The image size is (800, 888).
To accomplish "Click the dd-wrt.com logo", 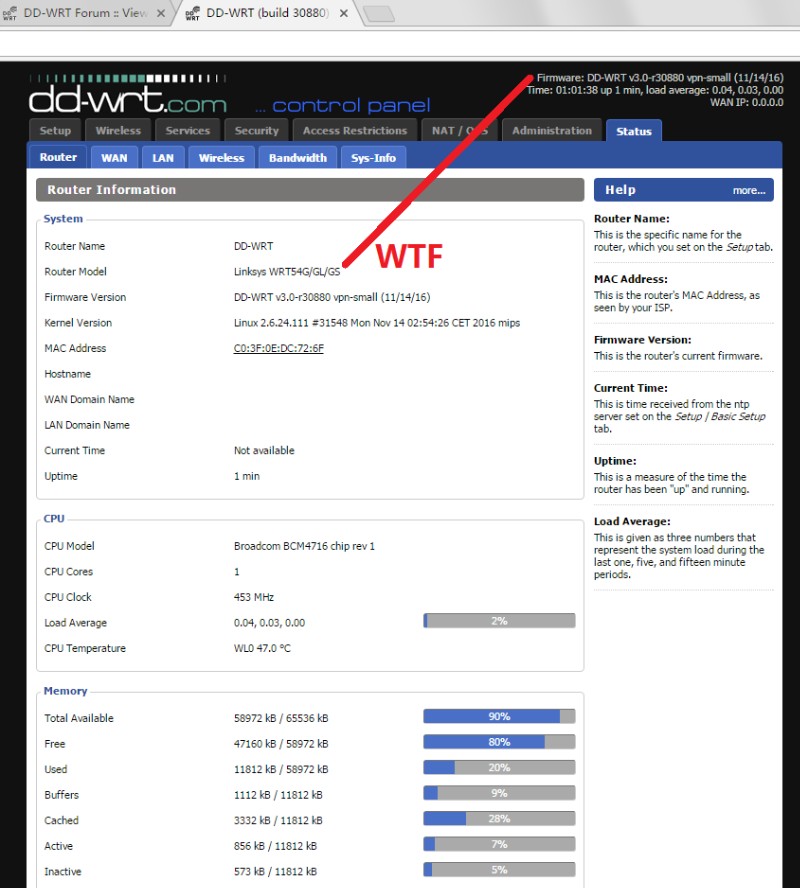I will pos(127,95).
